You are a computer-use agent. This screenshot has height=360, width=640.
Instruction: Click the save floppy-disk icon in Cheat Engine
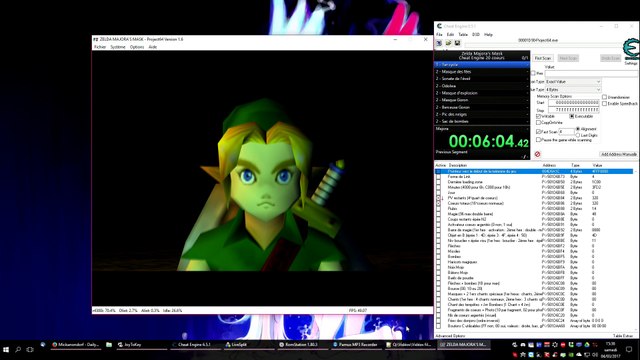(x=457, y=43)
